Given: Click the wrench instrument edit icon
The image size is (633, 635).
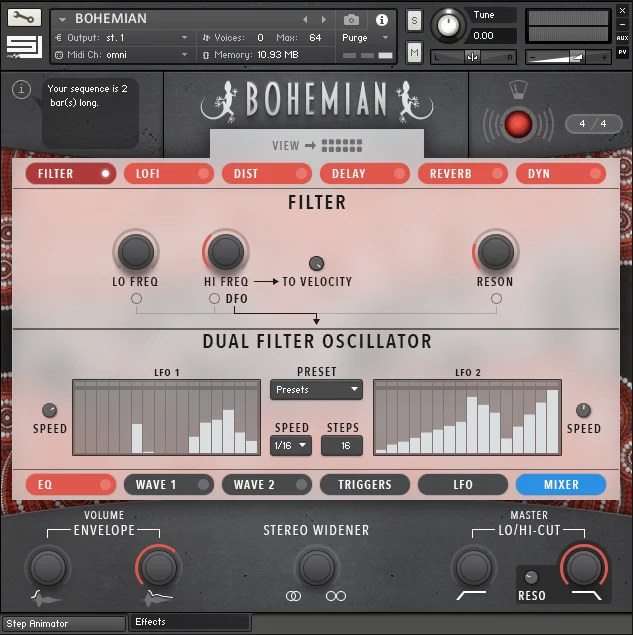Looking at the screenshot, I should [24, 17].
